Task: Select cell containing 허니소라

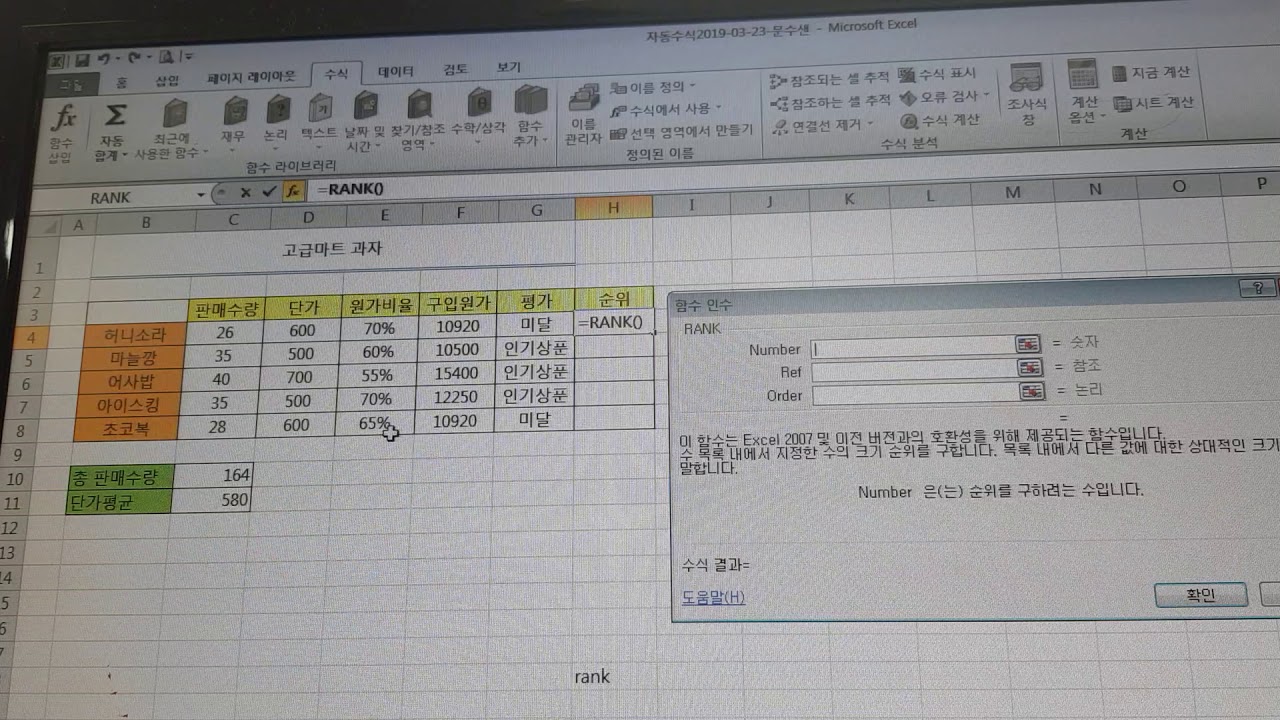Action: coord(135,334)
